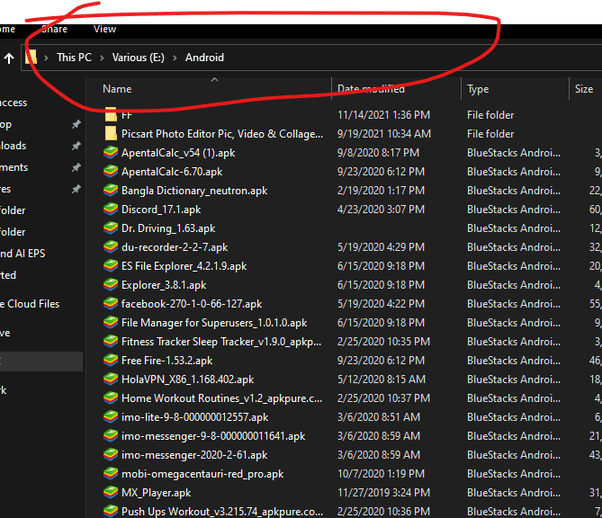Expand chevron after Various (E:) breadcrumb
The image size is (602, 518).
tap(175, 58)
